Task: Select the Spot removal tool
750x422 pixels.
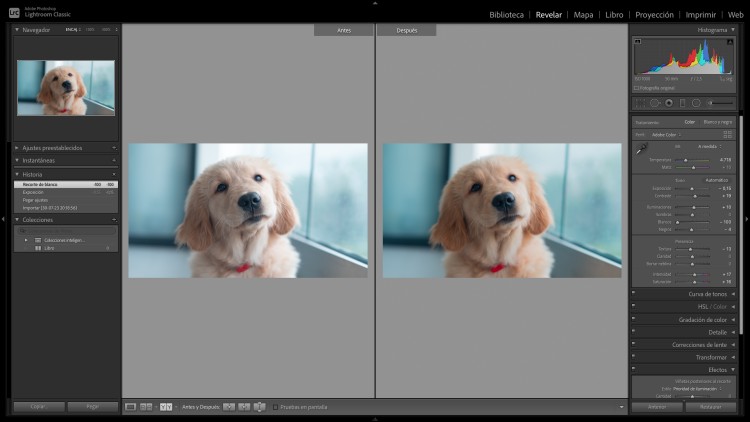Action: point(655,103)
